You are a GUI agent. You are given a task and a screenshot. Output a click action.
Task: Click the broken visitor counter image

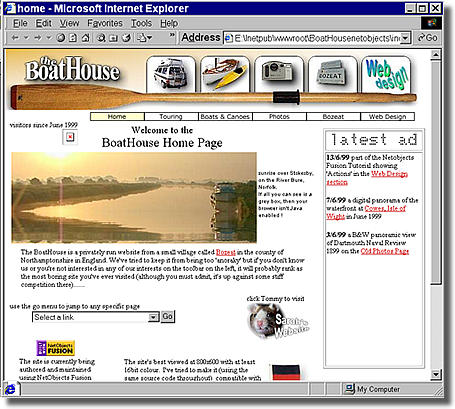pos(70,137)
